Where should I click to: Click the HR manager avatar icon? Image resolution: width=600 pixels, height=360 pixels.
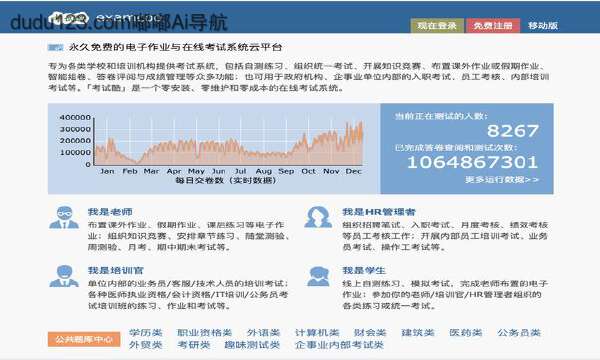[x=318, y=217]
